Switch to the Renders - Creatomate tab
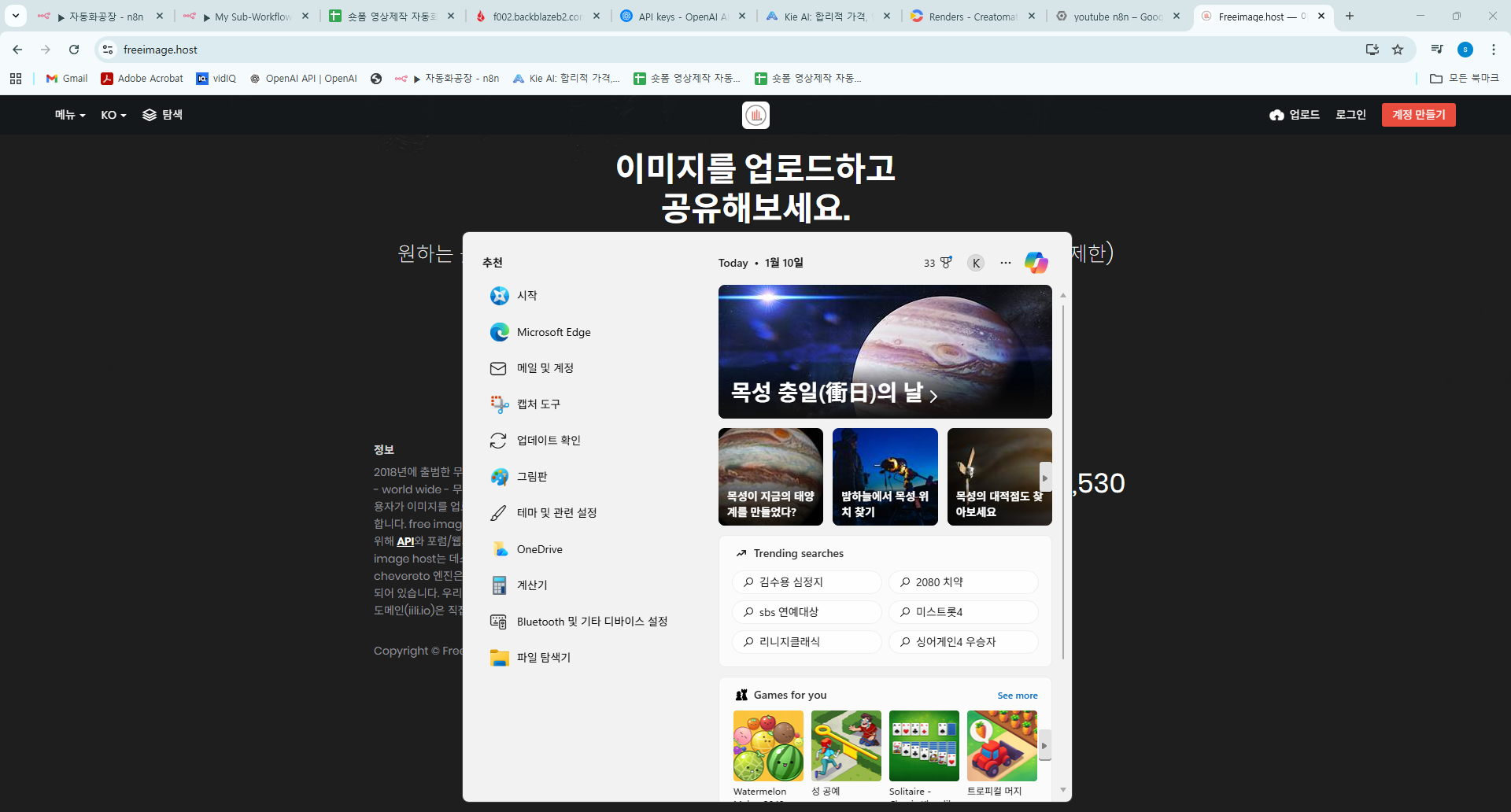Image resolution: width=1511 pixels, height=812 pixels. click(973, 17)
